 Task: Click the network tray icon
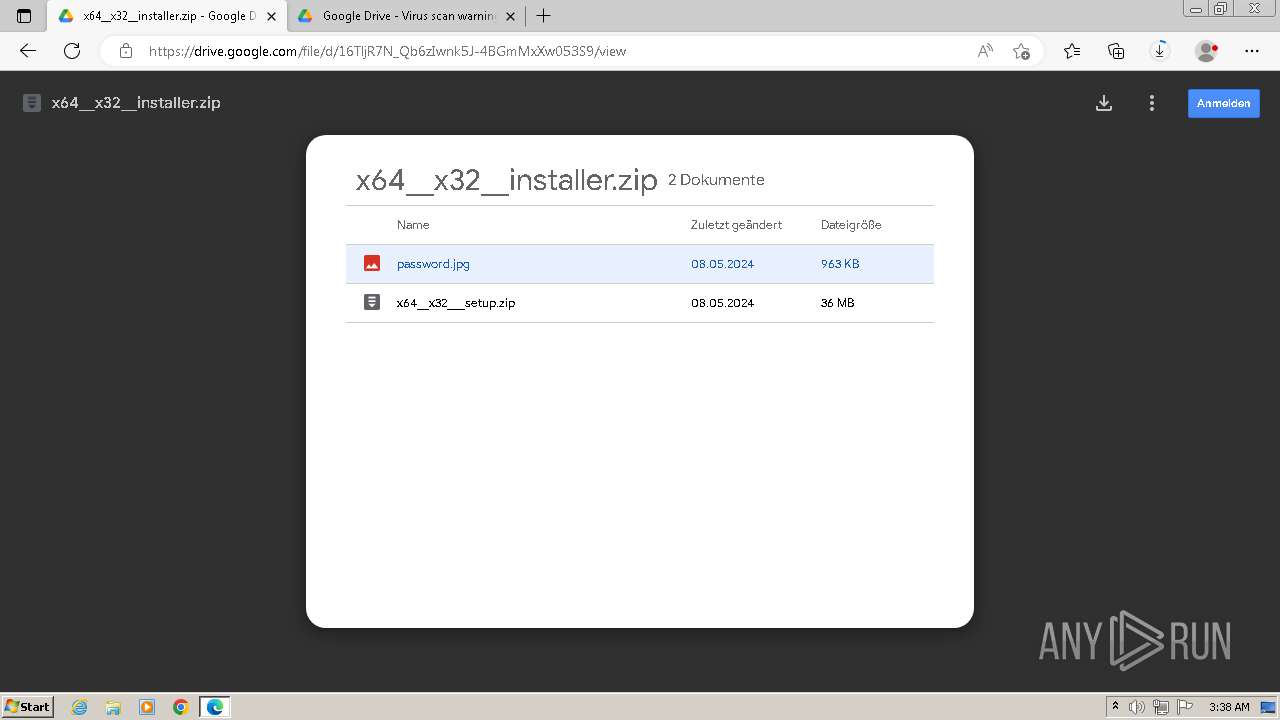(1160, 707)
